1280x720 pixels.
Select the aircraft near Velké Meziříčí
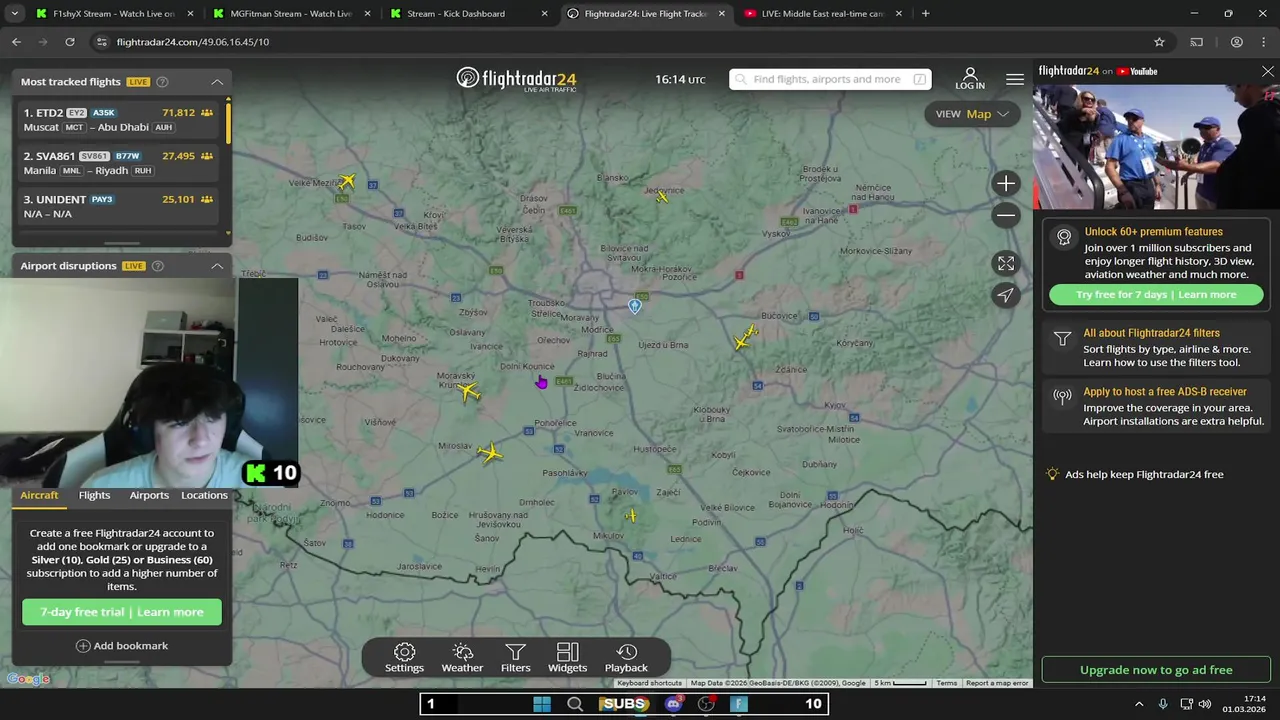pos(347,182)
